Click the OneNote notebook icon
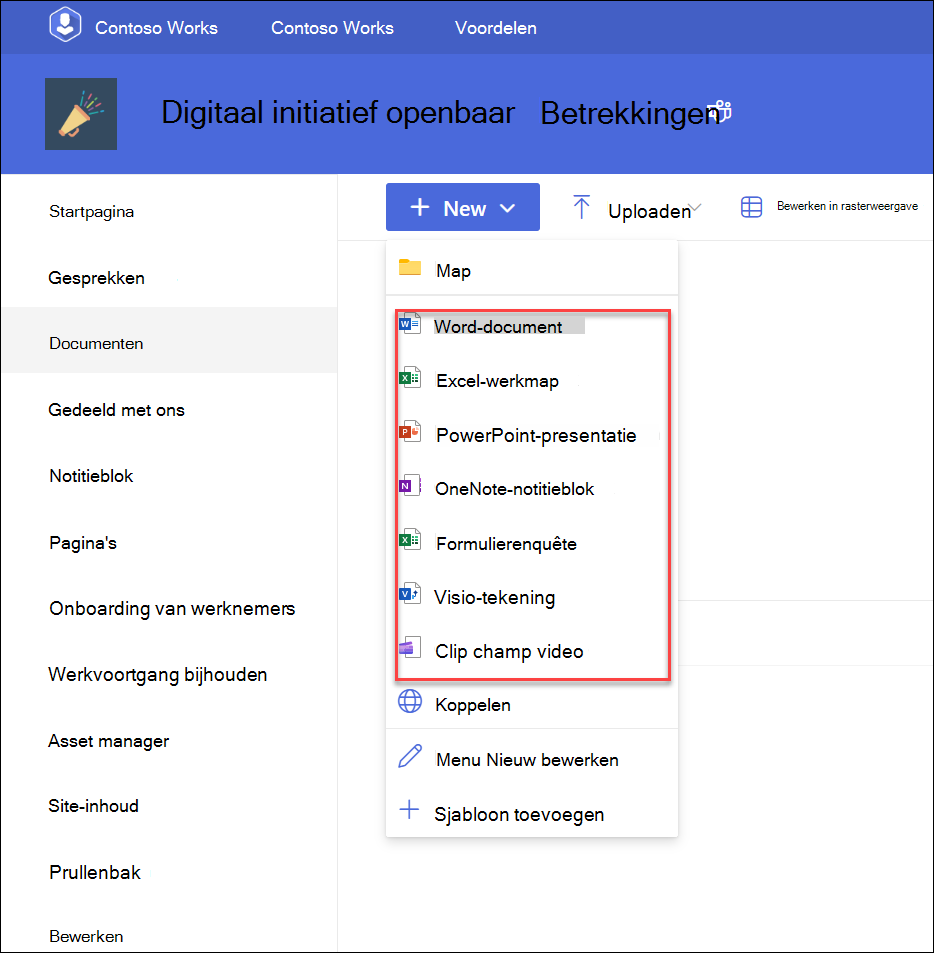The image size is (934, 953). point(410,486)
